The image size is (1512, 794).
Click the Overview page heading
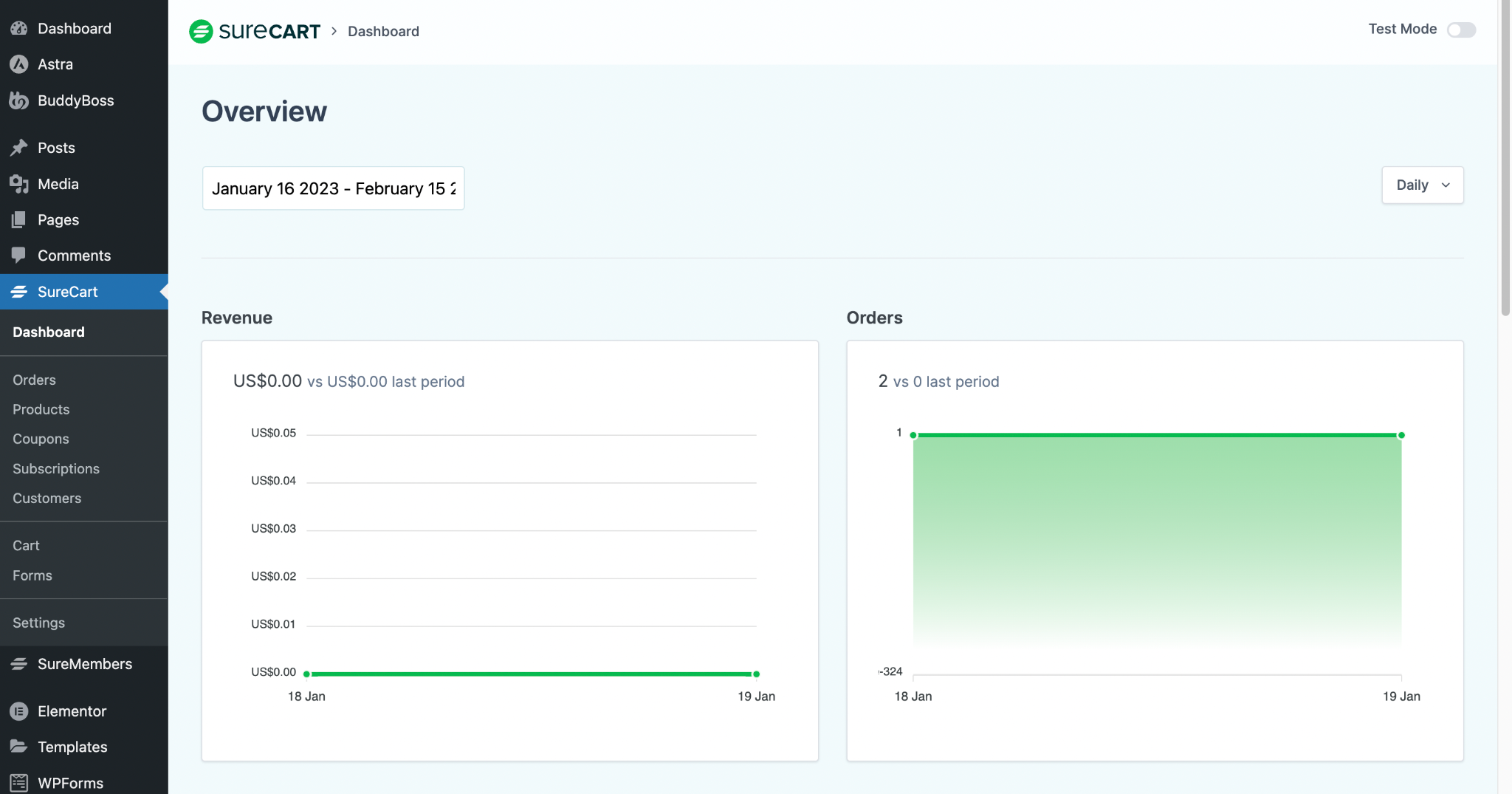click(264, 112)
